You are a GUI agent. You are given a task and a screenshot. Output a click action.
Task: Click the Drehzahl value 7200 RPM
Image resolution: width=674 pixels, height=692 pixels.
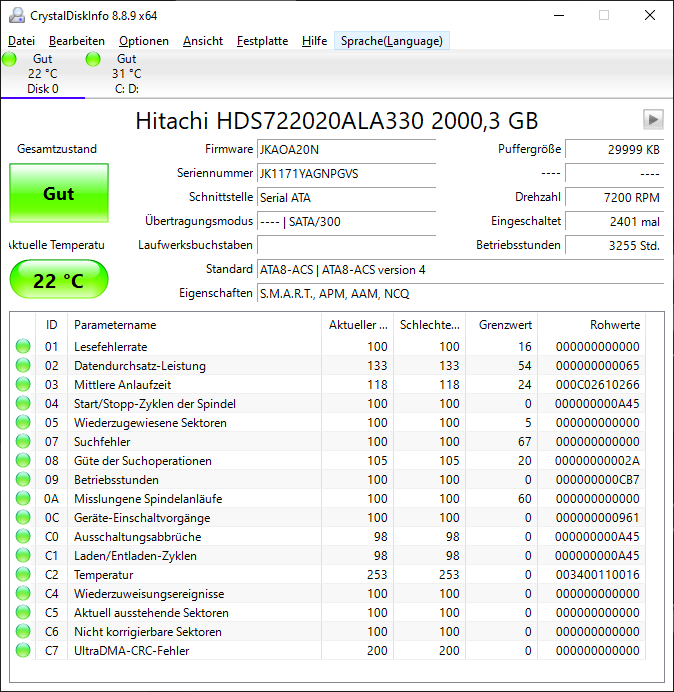(614, 197)
